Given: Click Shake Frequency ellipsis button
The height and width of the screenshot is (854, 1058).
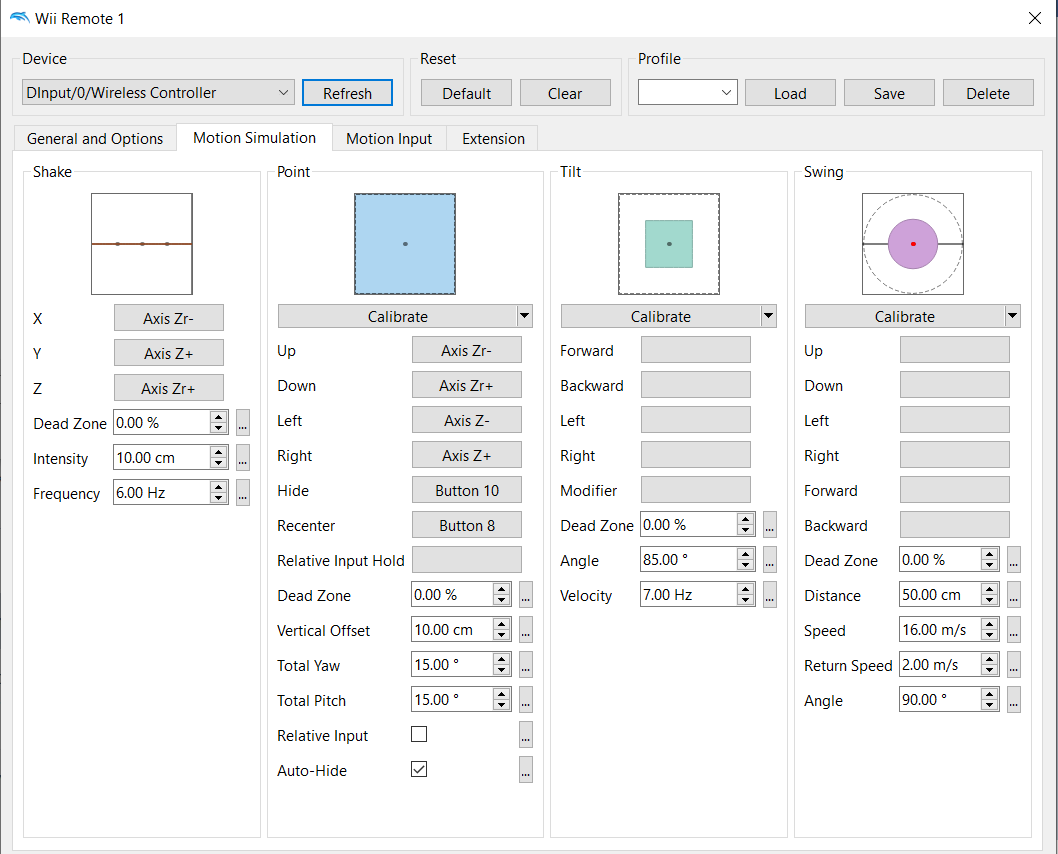Looking at the screenshot, I should pos(243,493).
